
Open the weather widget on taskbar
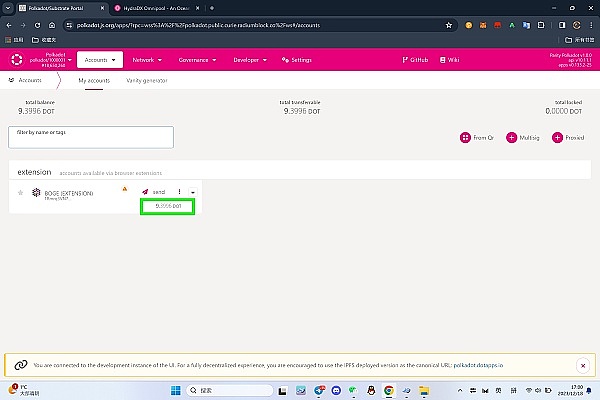24,390
